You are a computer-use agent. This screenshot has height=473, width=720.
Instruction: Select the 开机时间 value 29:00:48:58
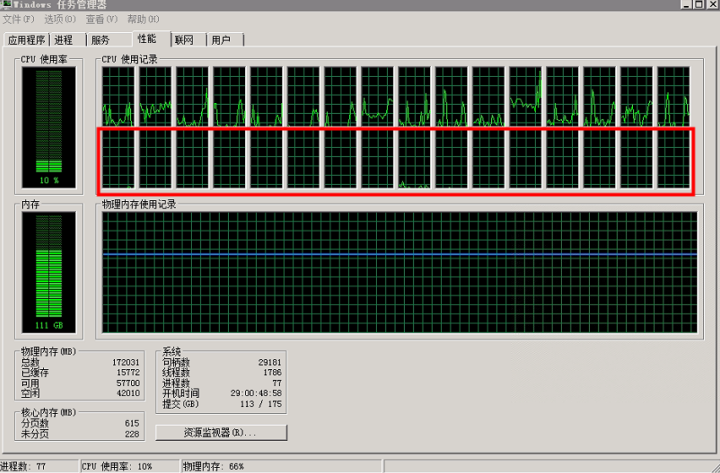pos(256,393)
